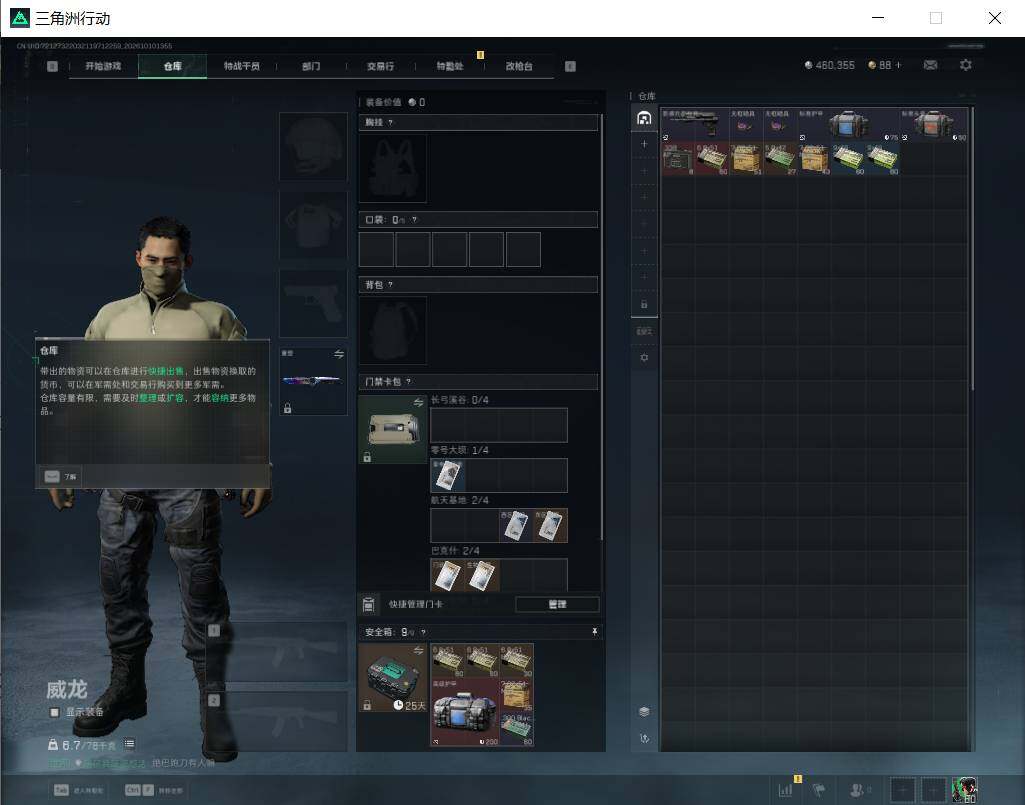This screenshot has width=1025, height=805.
Task: Click the second empty teammate plus slot
Action: coord(933,790)
